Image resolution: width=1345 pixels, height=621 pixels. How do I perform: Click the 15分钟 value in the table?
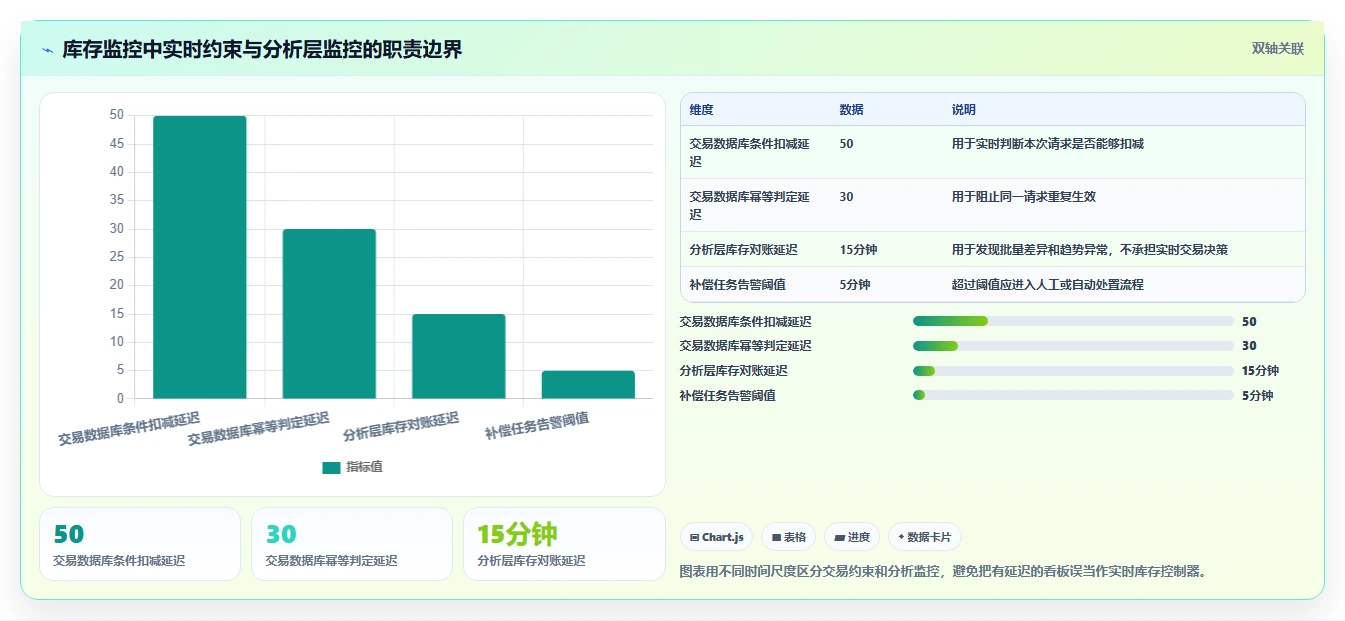point(858,250)
